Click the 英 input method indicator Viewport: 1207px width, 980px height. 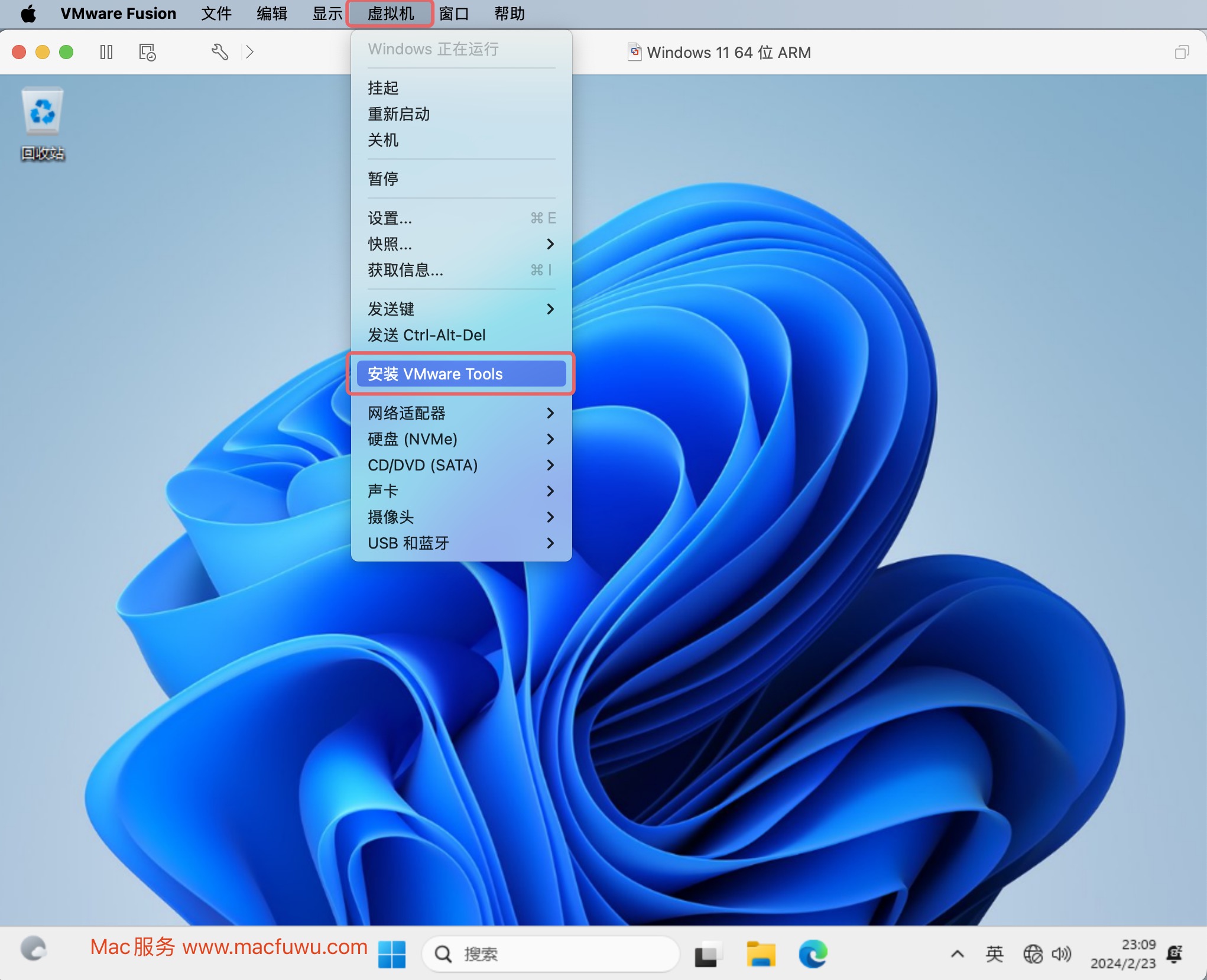[995, 953]
